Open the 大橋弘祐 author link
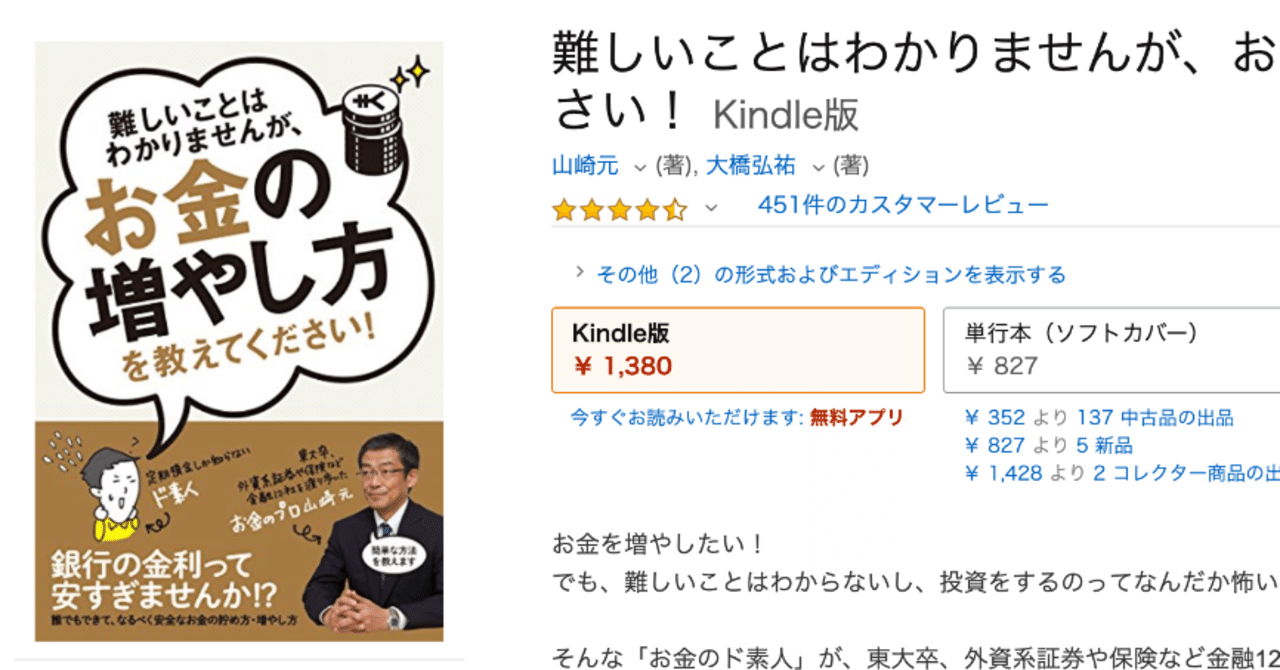The width and height of the screenshot is (1280, 670). 750,165
